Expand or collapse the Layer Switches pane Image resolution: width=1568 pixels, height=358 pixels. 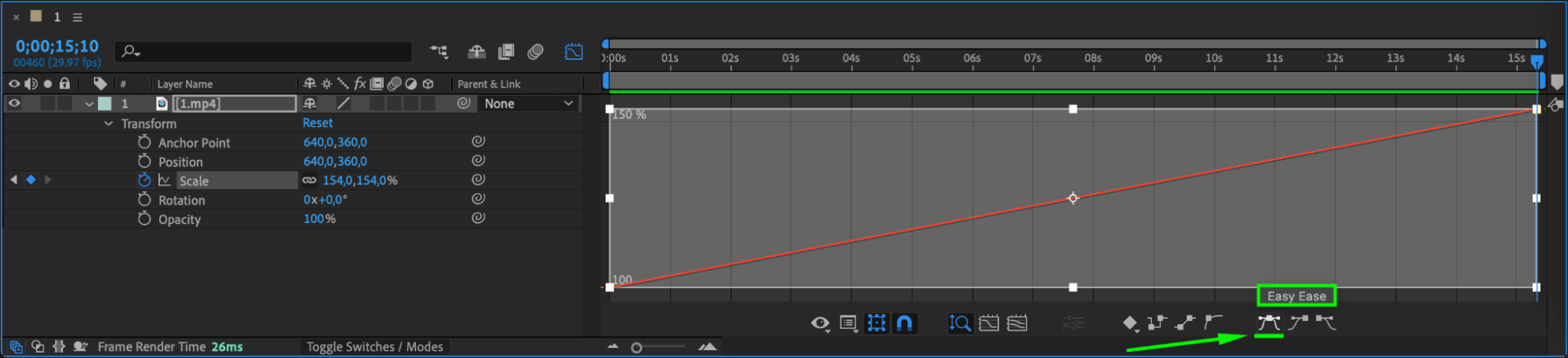(16, 346)
